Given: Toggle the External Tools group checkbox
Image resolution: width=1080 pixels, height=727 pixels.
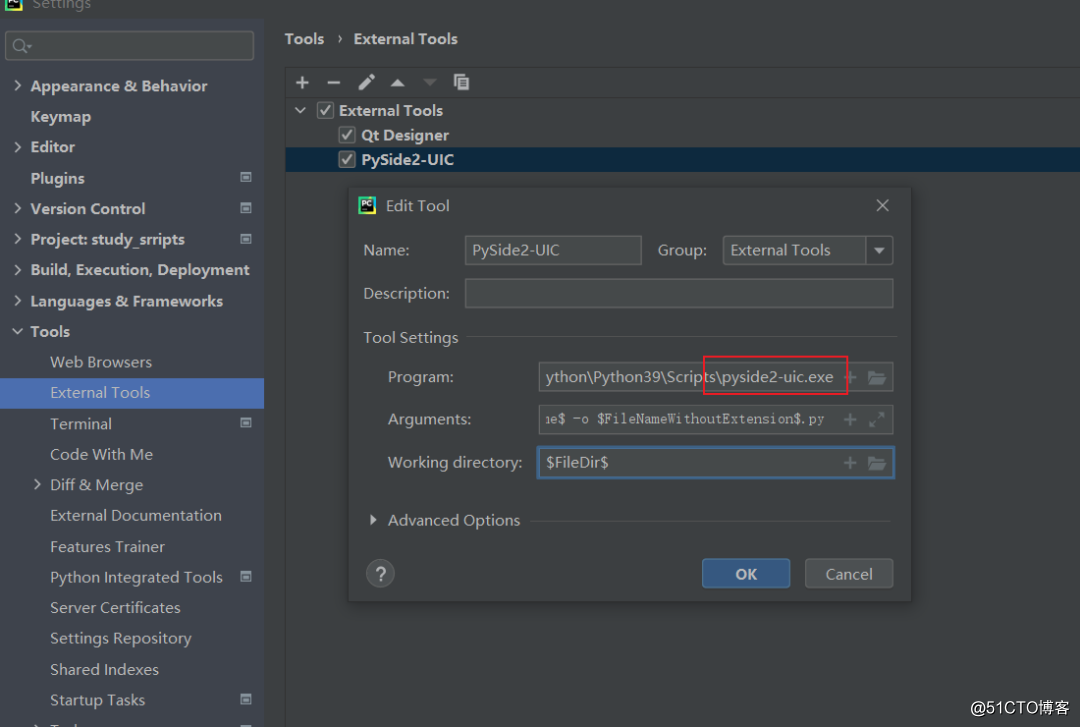Looking at the screenshot, I should click(x=325, y=110).
